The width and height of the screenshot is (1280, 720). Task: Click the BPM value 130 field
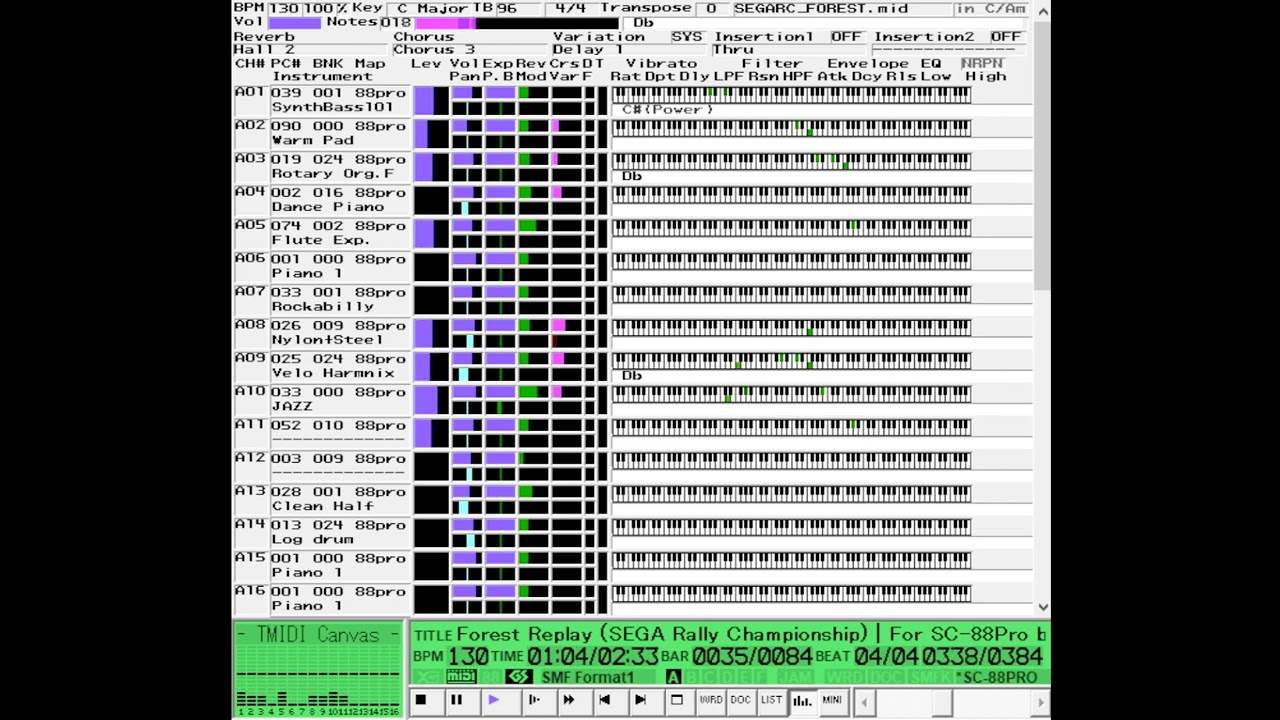point(284,8)
